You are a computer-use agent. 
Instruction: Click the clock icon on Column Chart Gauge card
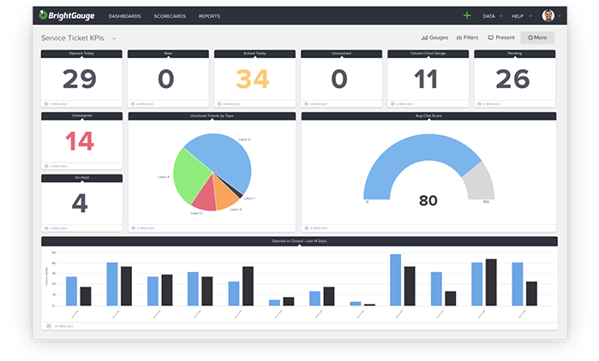[393, 104]
